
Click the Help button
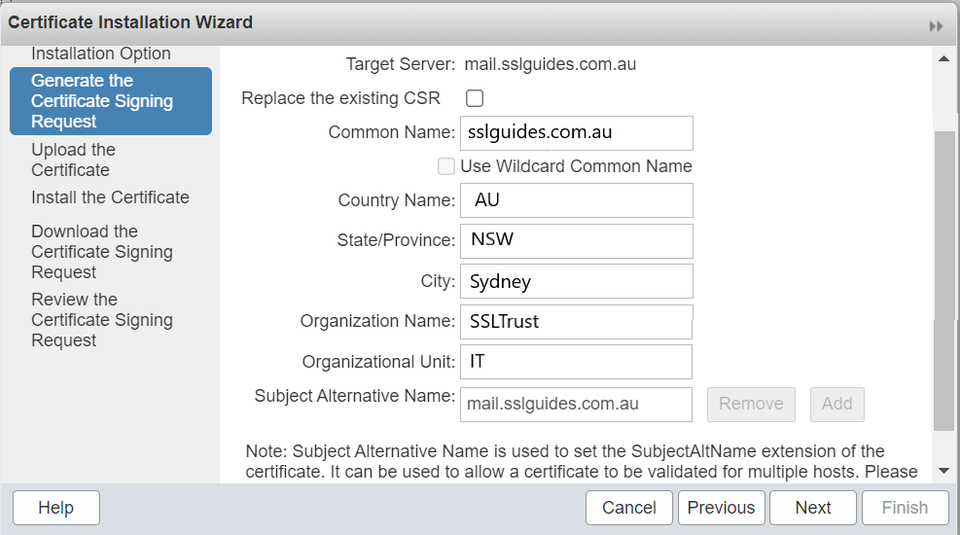56,508
